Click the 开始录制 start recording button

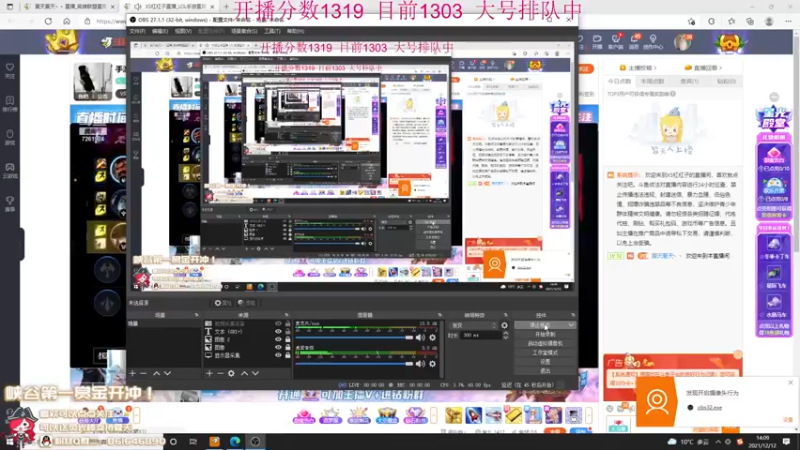[545, 334]
